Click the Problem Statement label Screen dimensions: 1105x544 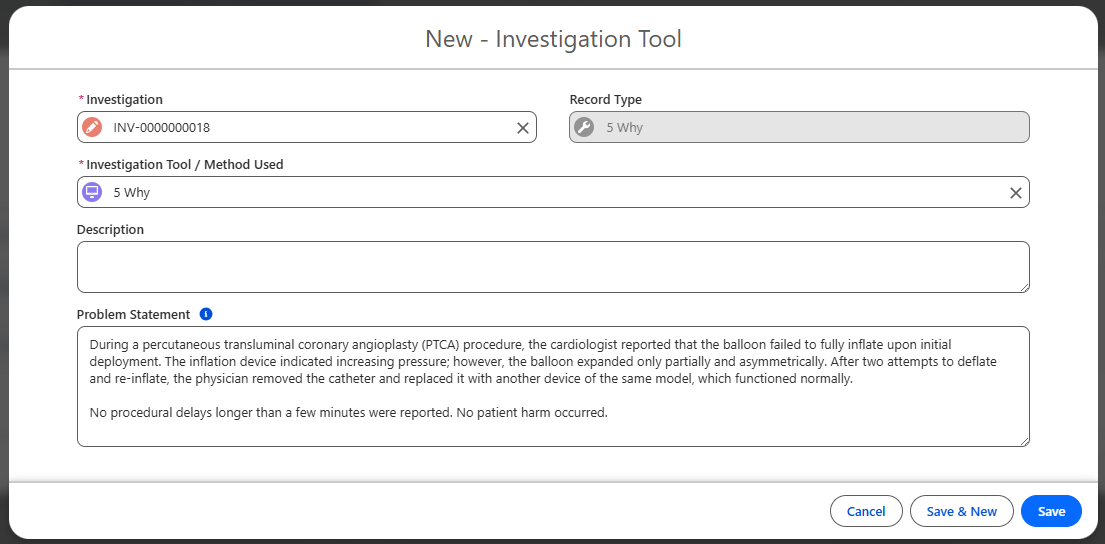133,315
